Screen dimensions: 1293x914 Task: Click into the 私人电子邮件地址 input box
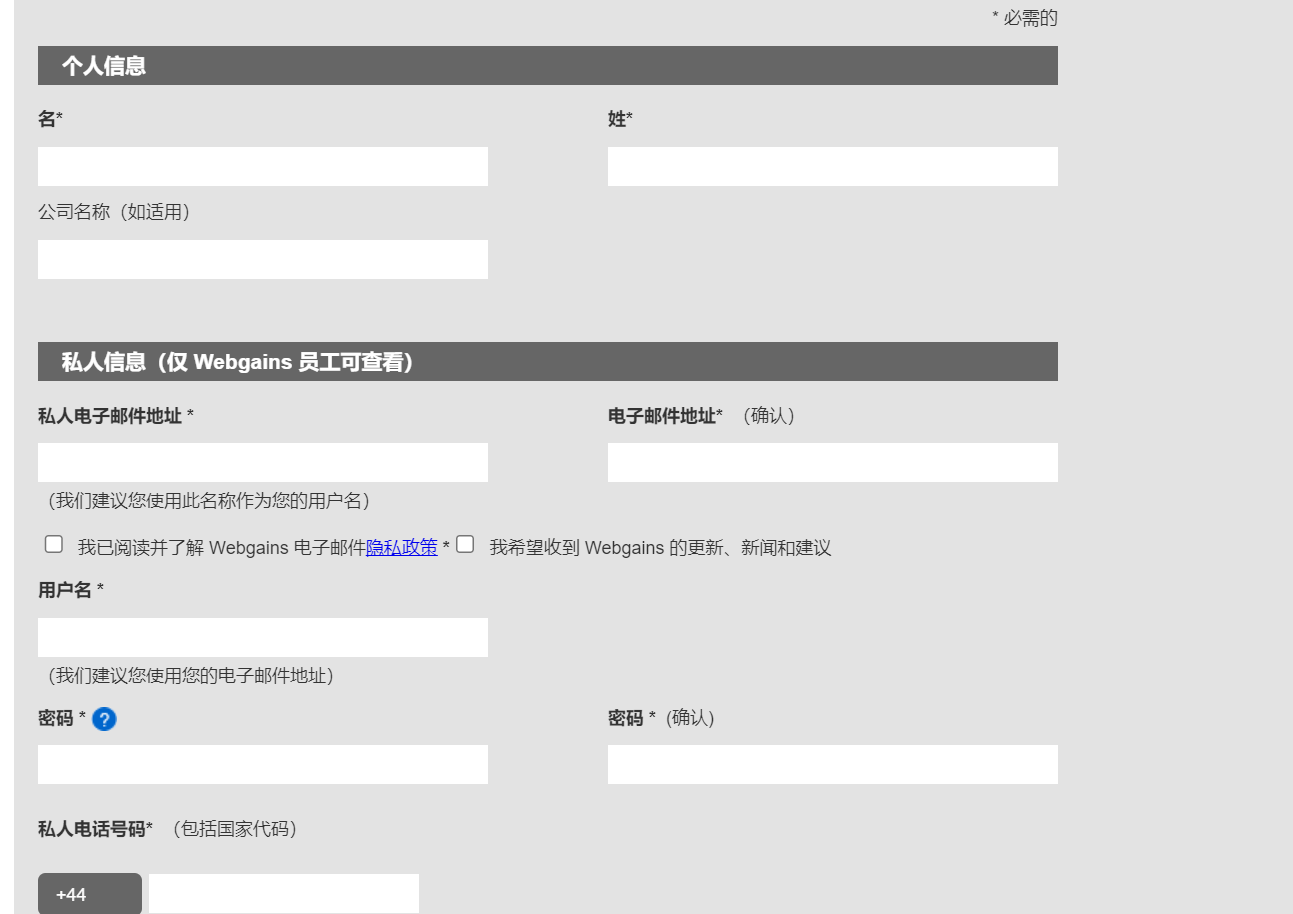263,462
